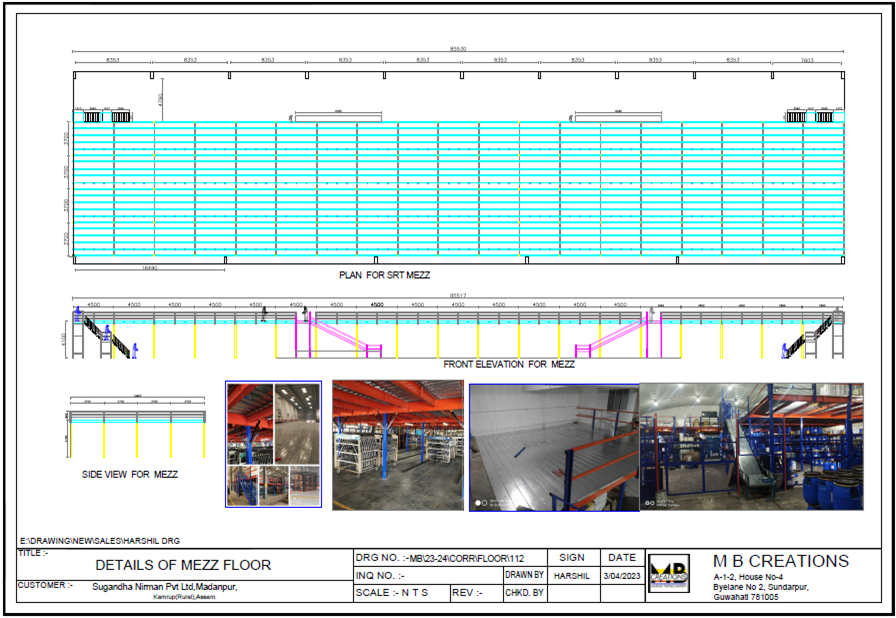Click the left magenta staircase in front elevation

point(342,336)
